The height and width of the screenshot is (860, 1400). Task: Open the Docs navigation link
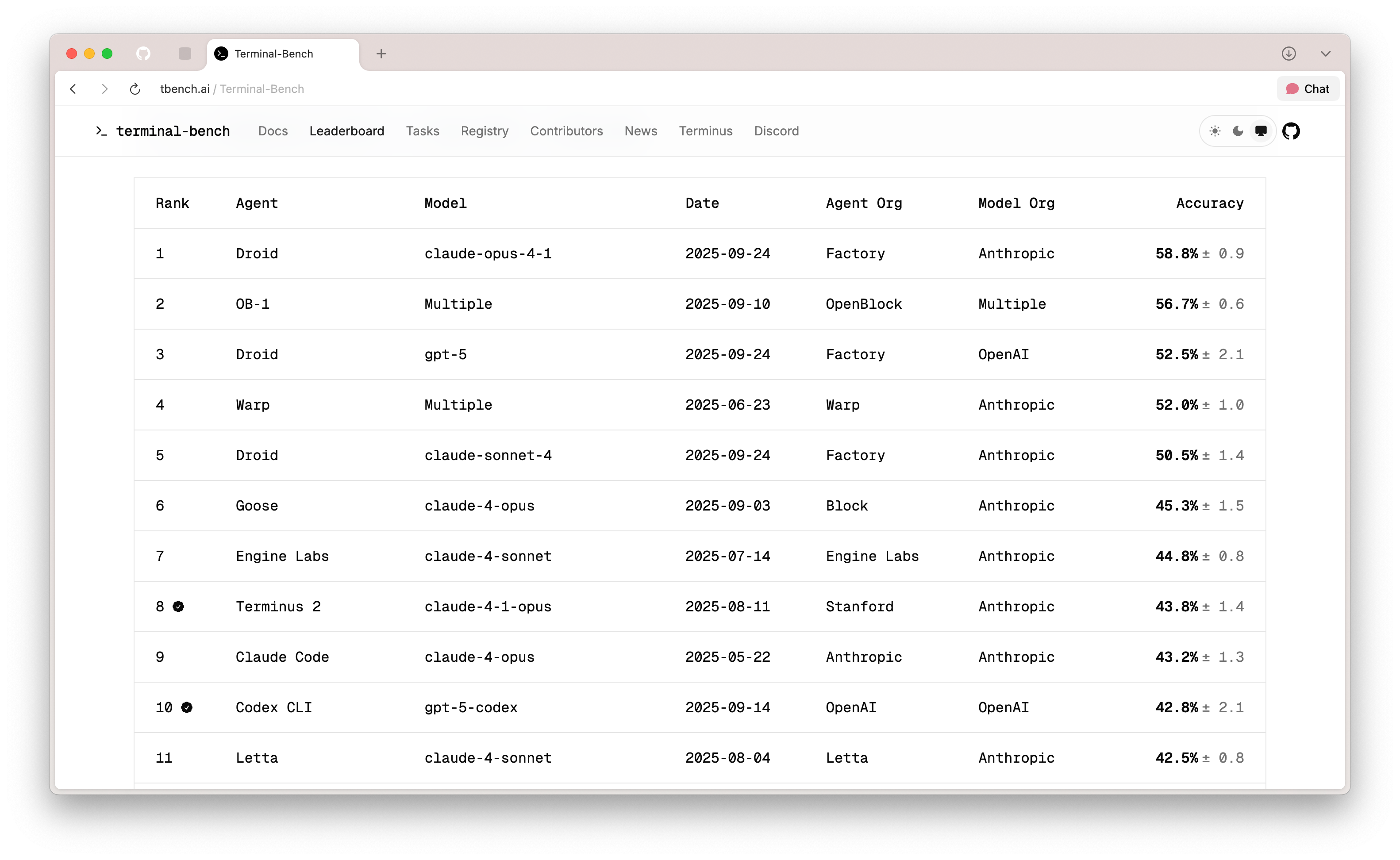click(x=273, y=131)
